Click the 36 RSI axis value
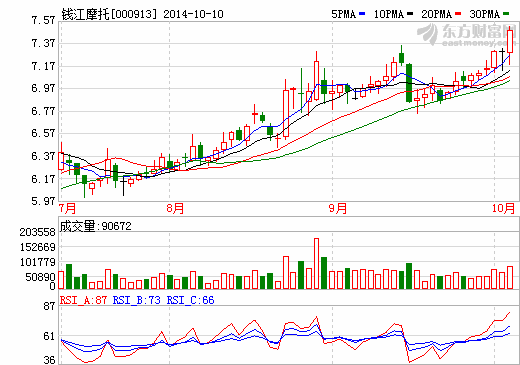Image resolution: width=520 pixels, height=365 pixels. coord(49,360)
